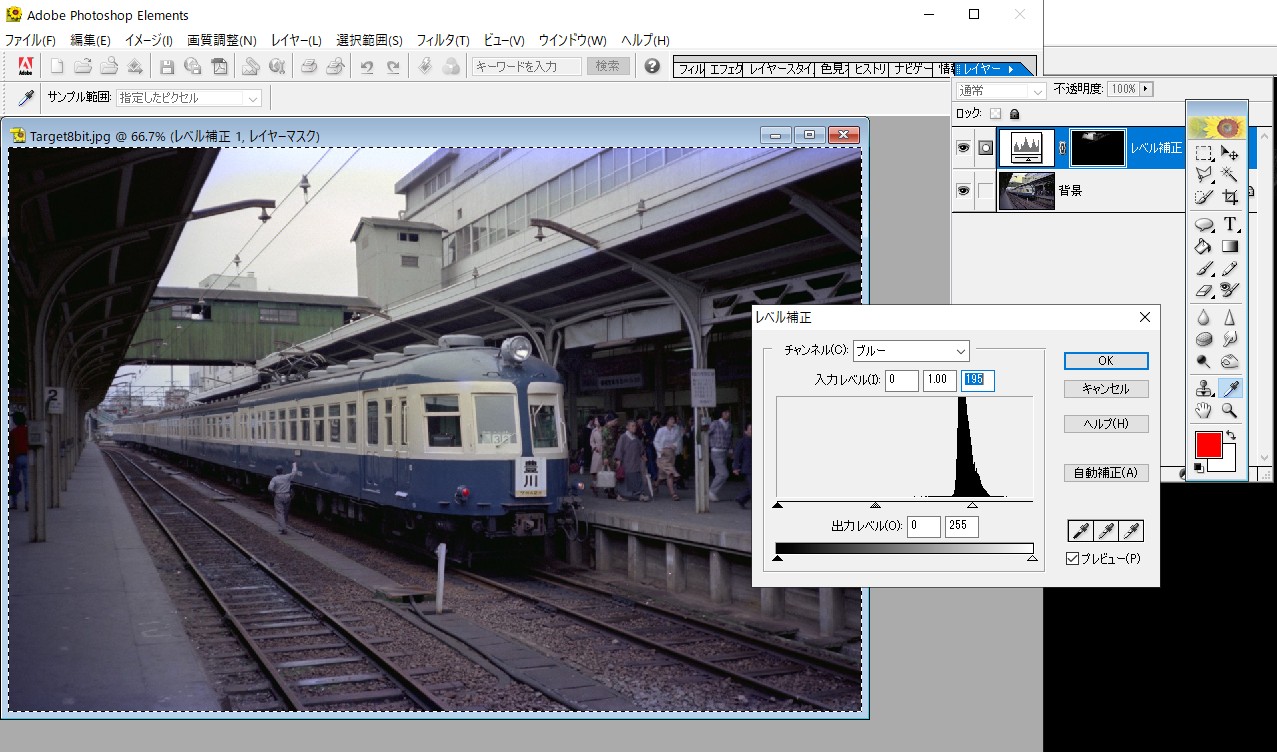The height and width of the screenshot is (752, 1277).
Task: Select the Eyedropper tool in toolbox
Action: click(1230, 388)
